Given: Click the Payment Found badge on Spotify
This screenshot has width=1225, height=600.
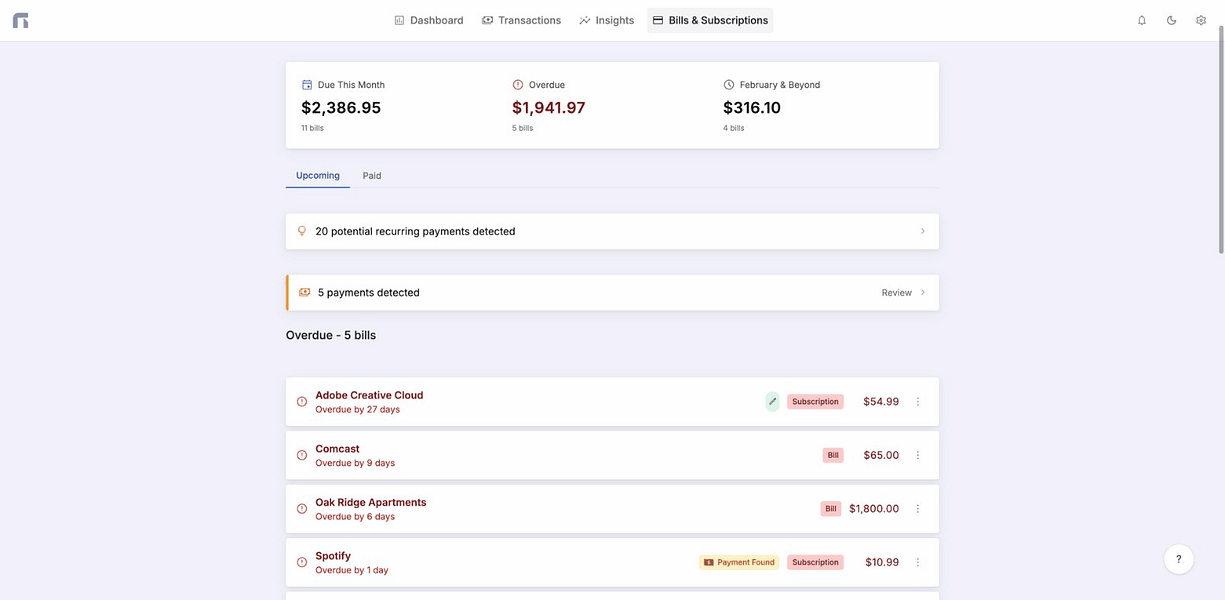Looking at the screenshot, I should (739, 562).
